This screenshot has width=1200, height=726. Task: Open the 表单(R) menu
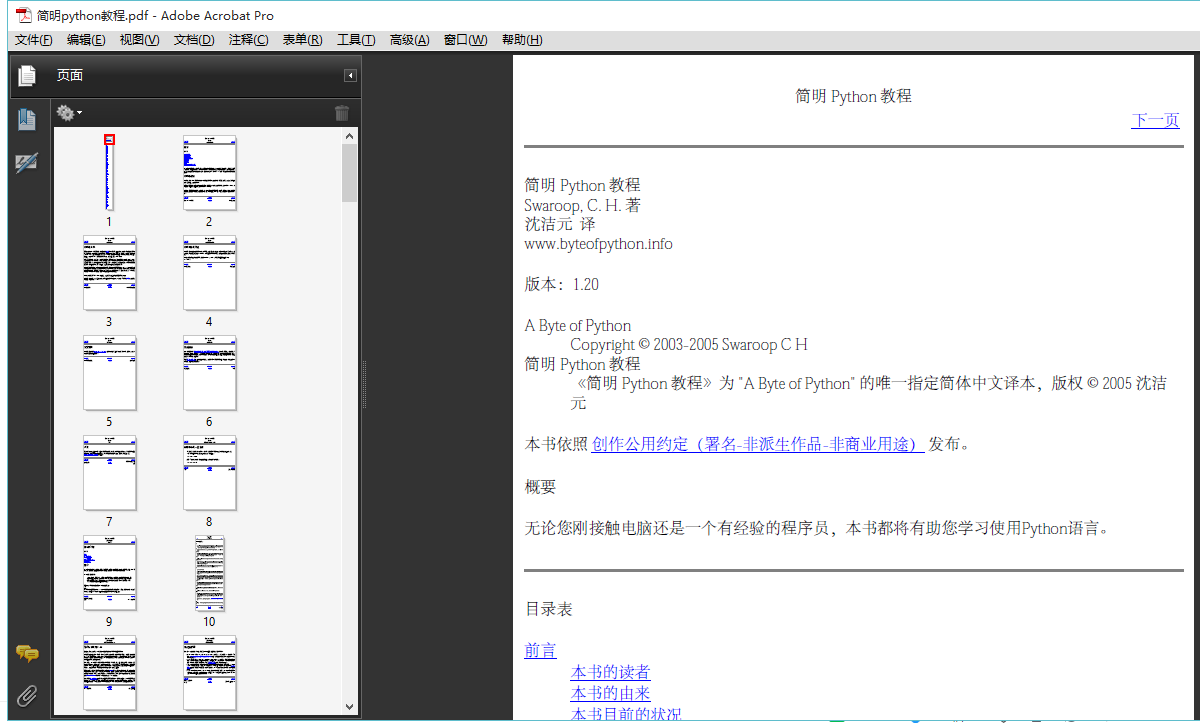302,40
